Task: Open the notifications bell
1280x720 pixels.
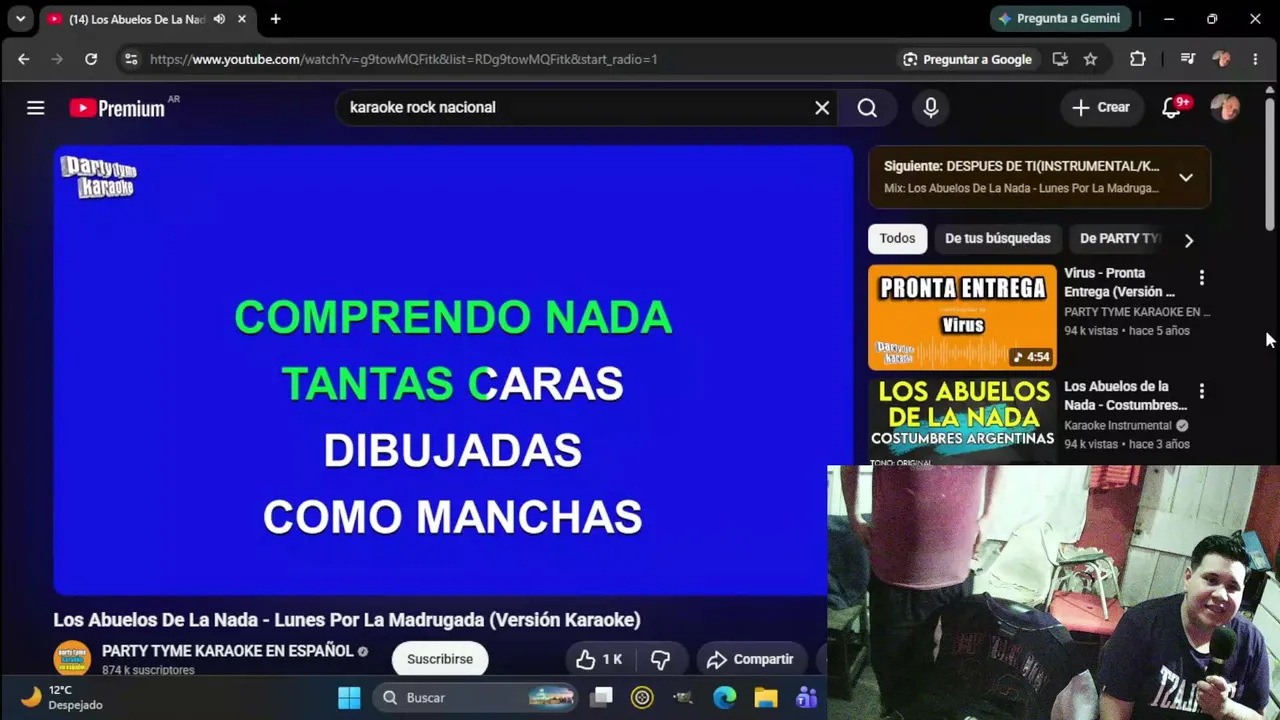Action: pyautogui.click(x=1172, y=107)
